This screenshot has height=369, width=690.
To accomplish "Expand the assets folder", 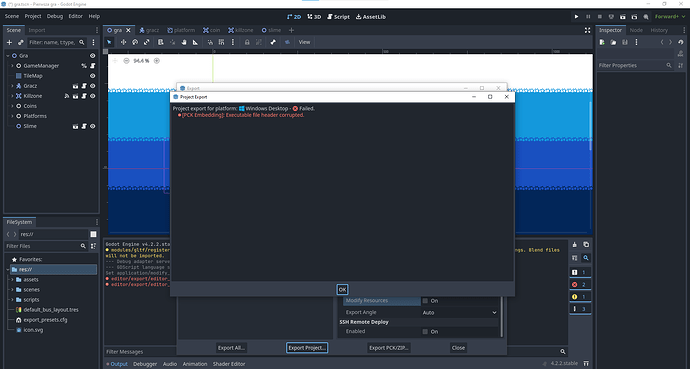I will tap(12, 280).
